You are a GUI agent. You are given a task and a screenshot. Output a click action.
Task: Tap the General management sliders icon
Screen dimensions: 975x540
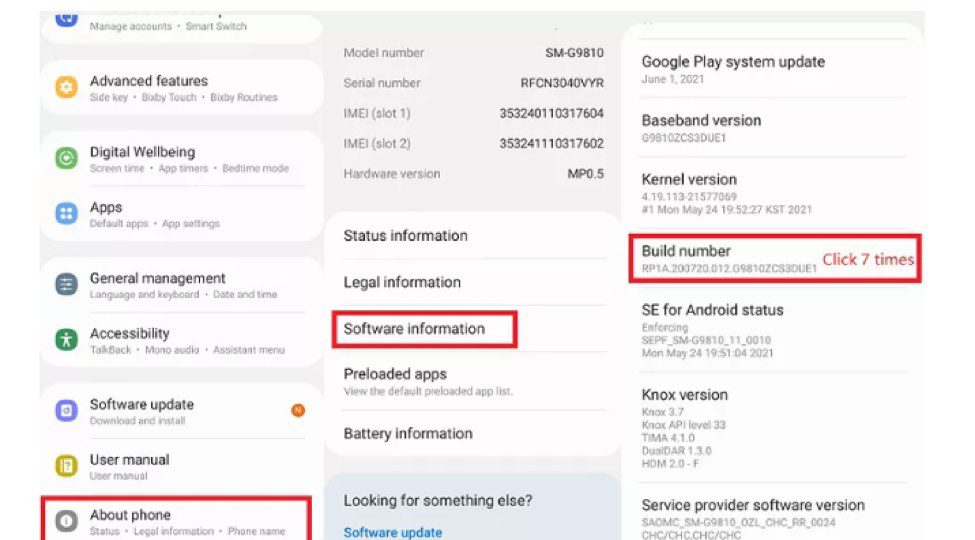[x=67, y=284]
